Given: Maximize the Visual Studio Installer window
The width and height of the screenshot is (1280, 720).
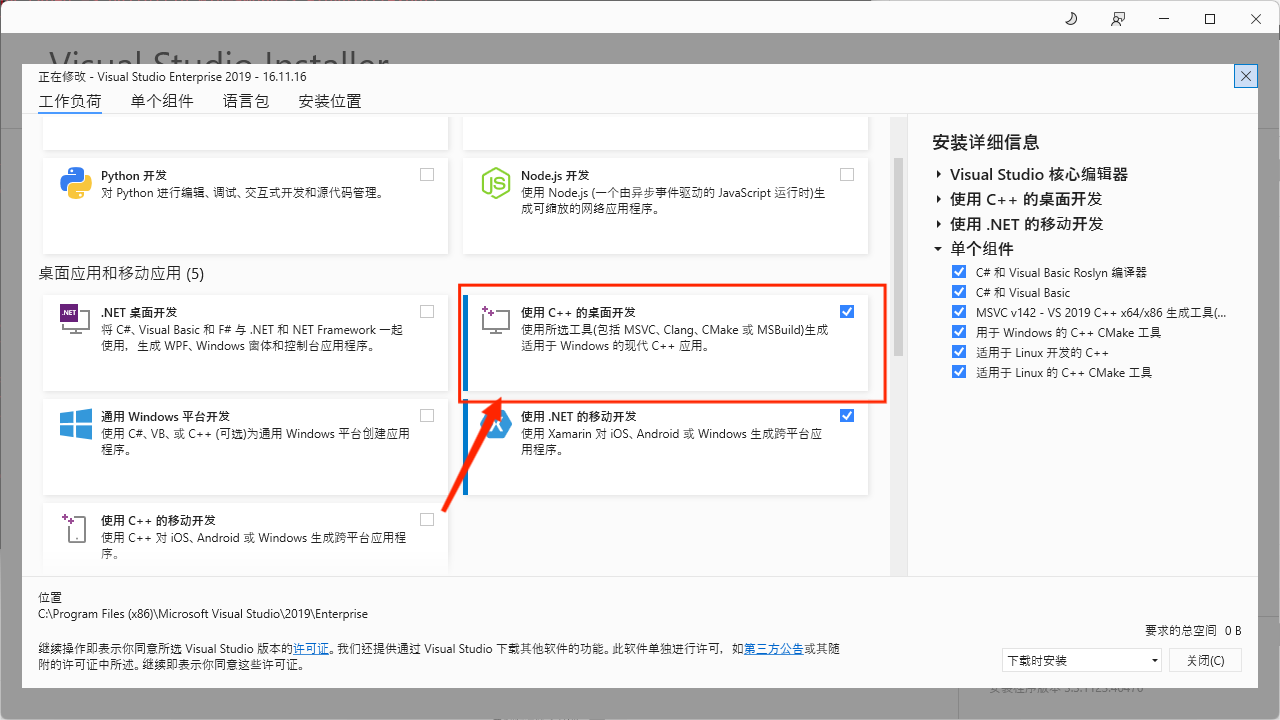Looking at the screenshot, I should (1210, 19).
